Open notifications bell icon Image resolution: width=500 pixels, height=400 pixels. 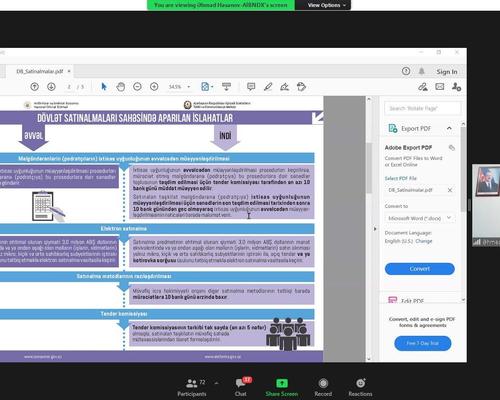tap(421, 71)
